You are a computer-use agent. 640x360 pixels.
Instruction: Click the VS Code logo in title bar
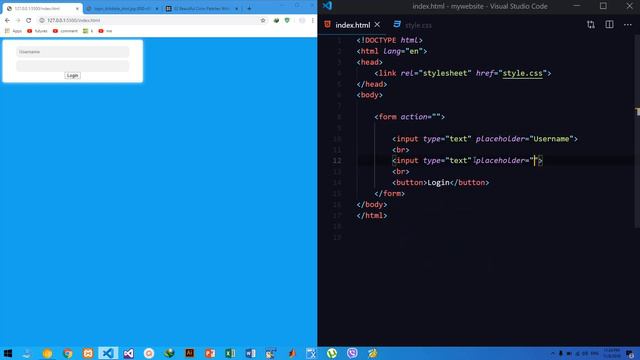(327, 6)
